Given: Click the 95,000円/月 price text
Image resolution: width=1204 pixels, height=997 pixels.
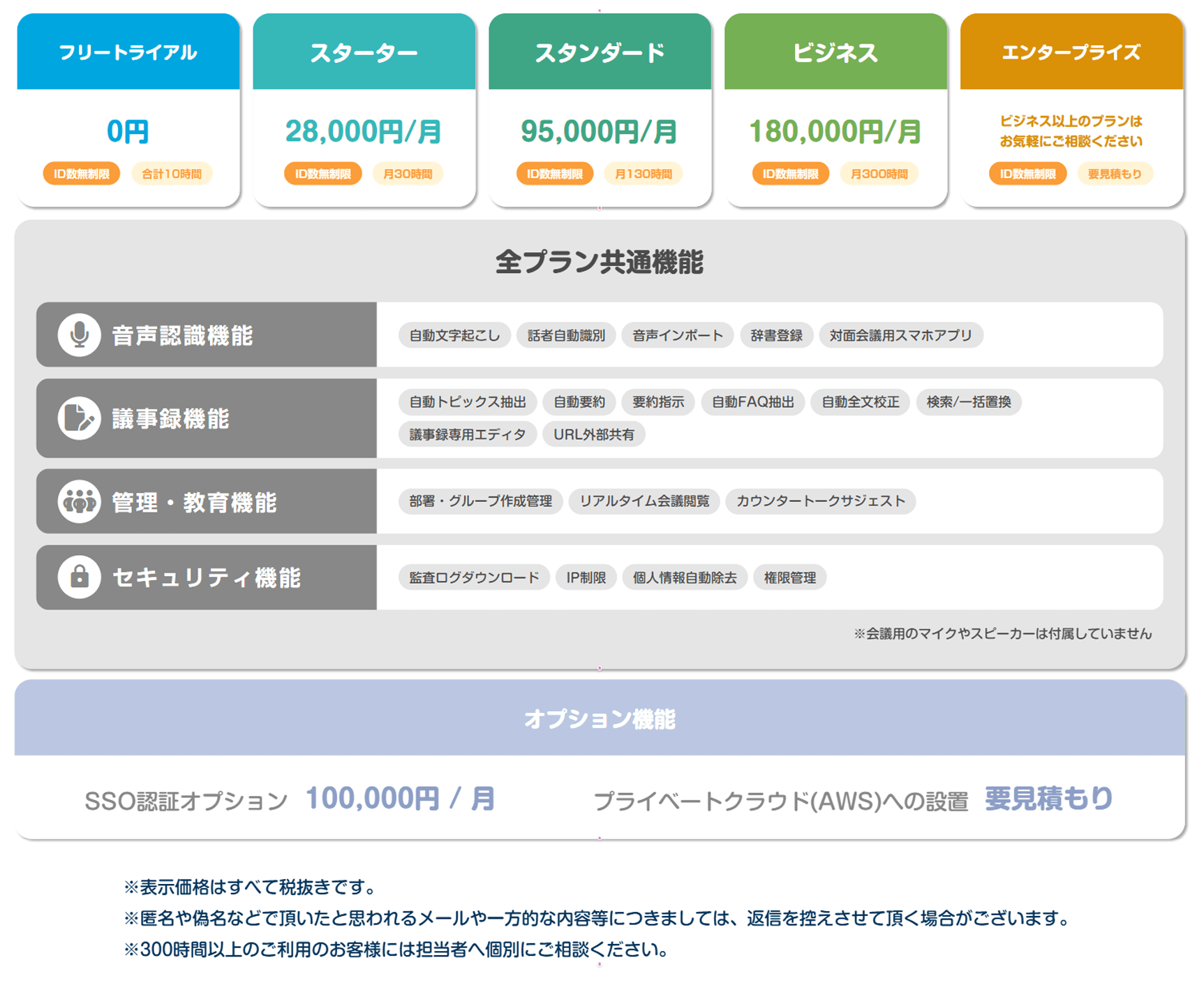Looking at the screenshot, I should [x=600, y=131].
